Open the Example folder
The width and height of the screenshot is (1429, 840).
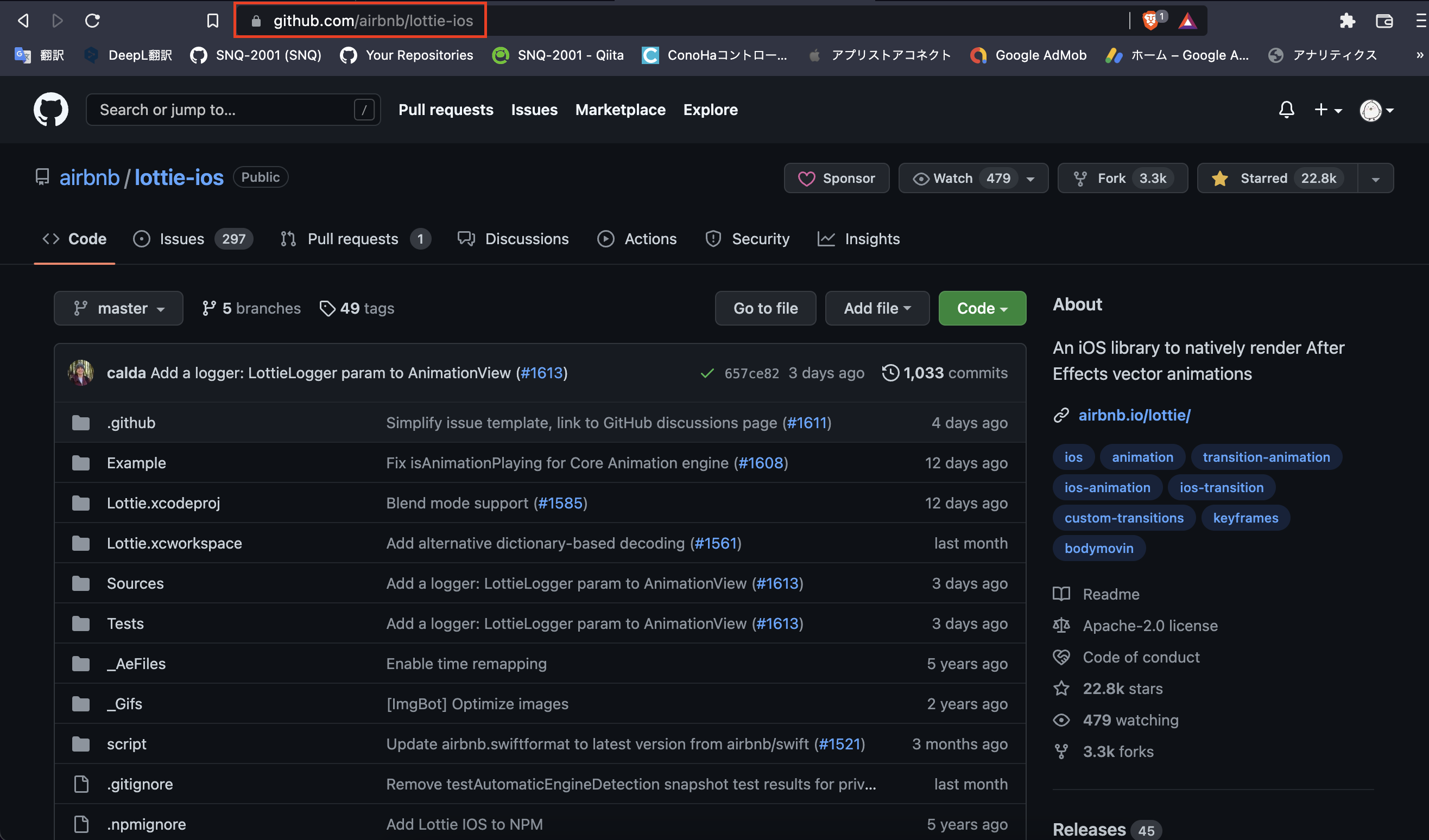137,463
